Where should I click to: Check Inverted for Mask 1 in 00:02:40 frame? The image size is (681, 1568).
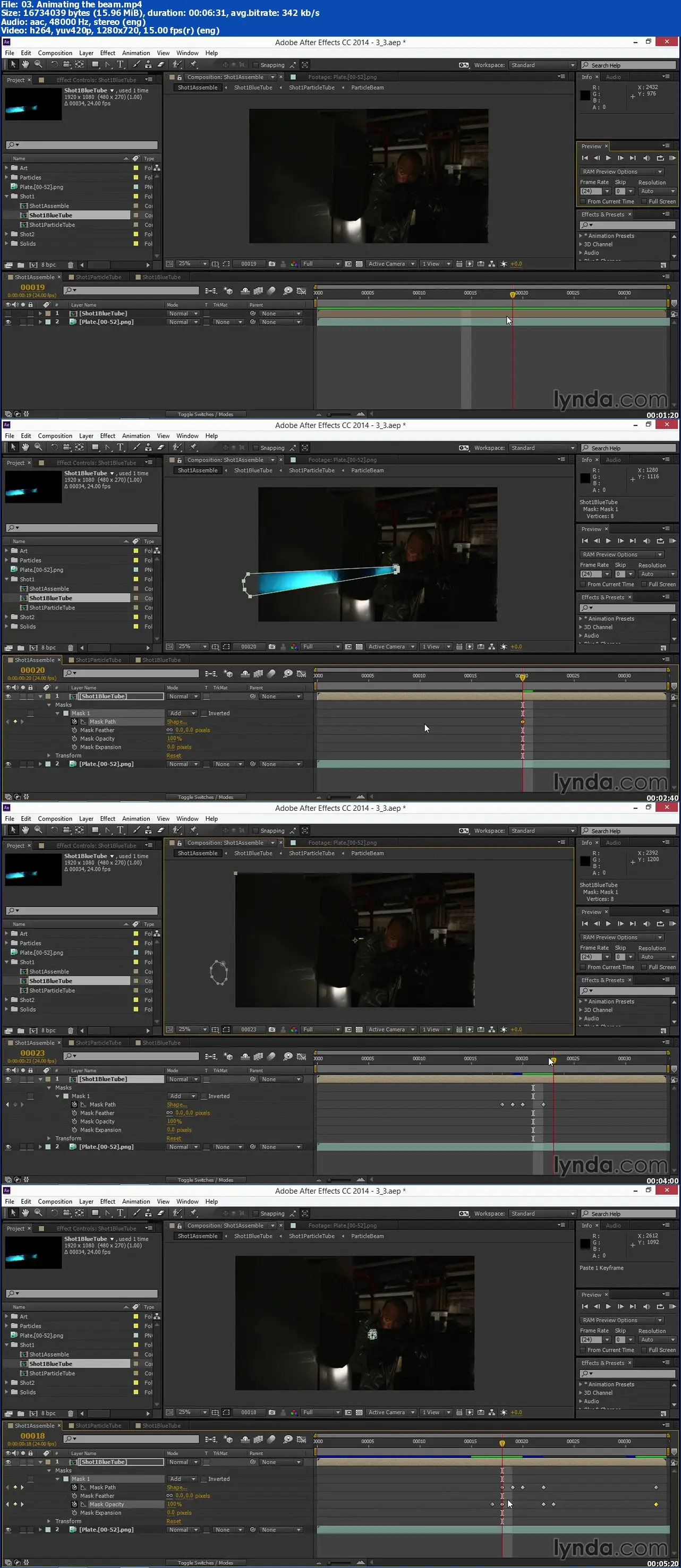coord(204,714)
